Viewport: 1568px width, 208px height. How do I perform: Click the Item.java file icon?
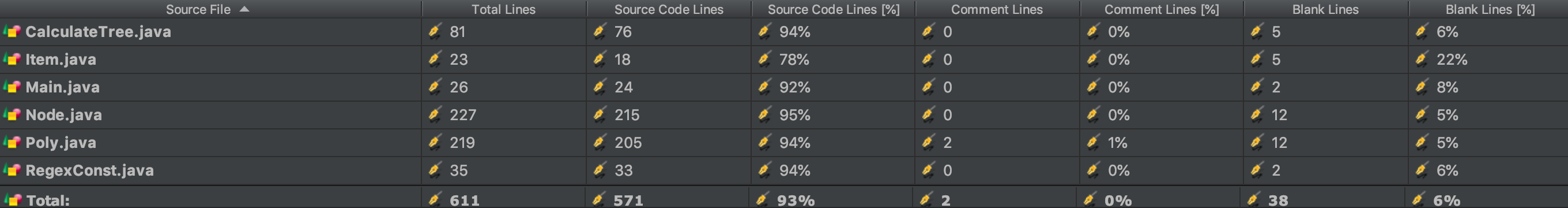click(12, 59)
